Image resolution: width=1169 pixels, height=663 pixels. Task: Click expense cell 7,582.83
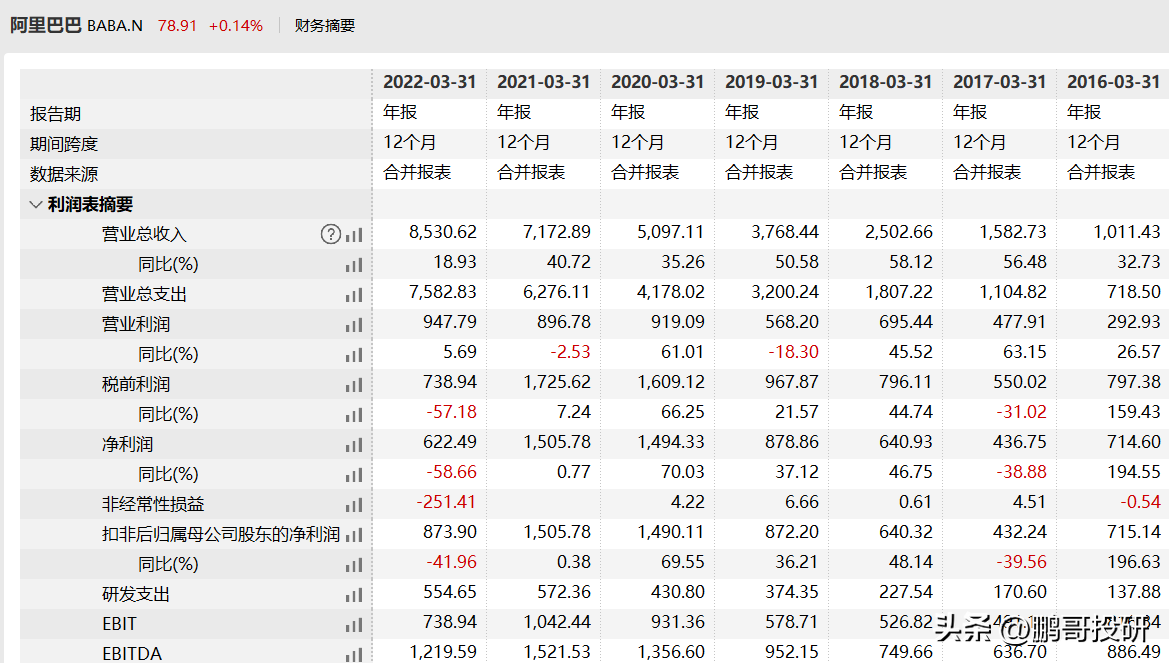443,292
